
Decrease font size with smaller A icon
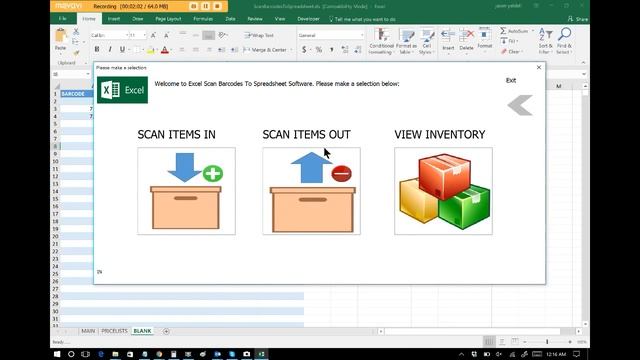coord(166,36)
